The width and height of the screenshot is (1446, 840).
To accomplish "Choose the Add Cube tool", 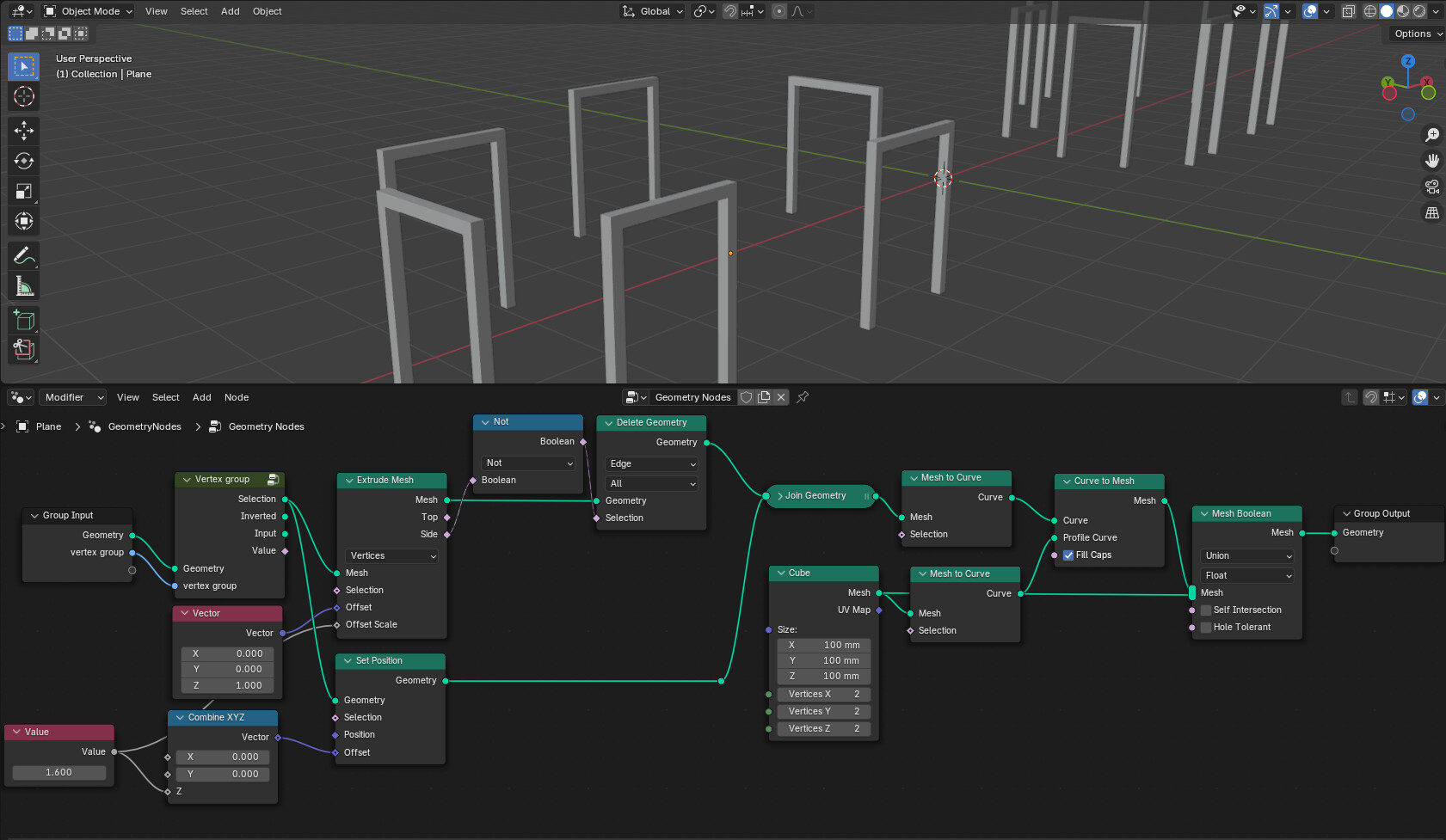I will tap(24, 321).
